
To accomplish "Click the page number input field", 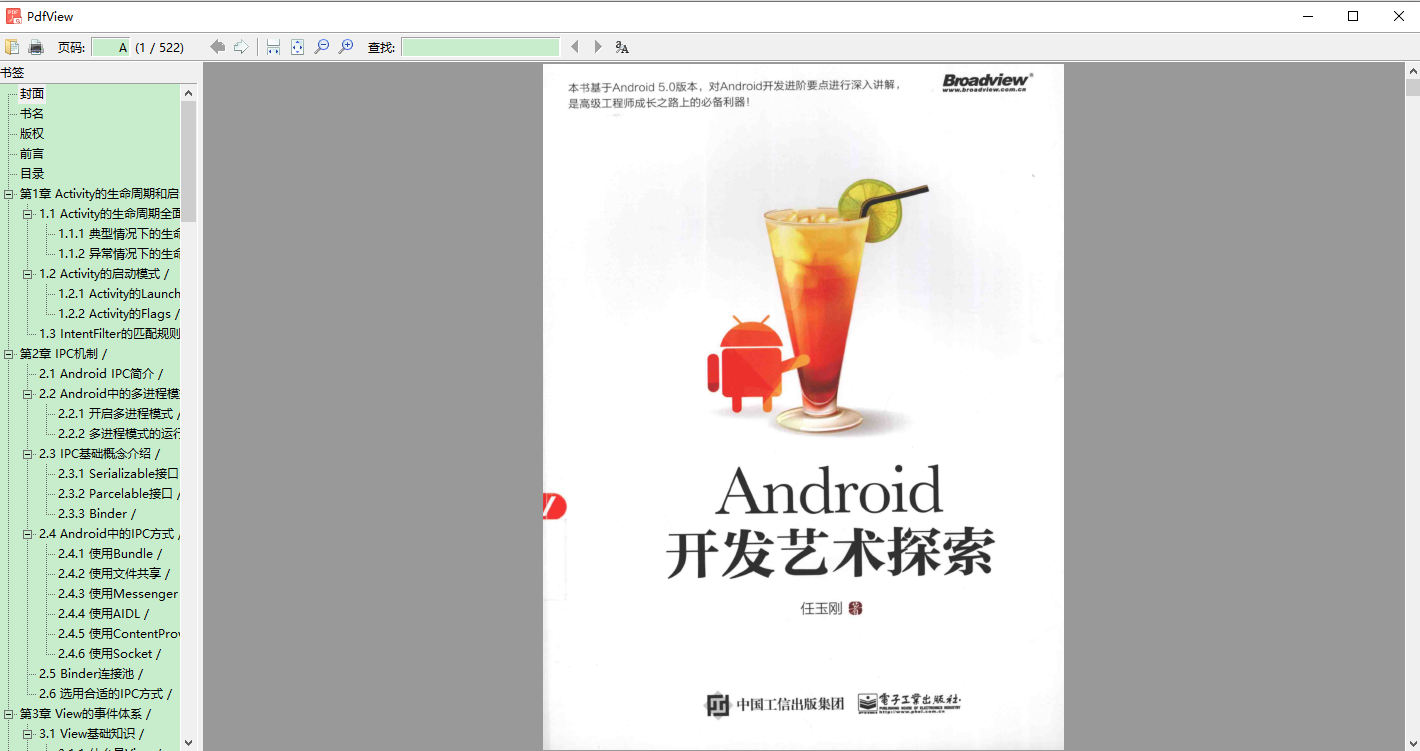I will [110, 47].
